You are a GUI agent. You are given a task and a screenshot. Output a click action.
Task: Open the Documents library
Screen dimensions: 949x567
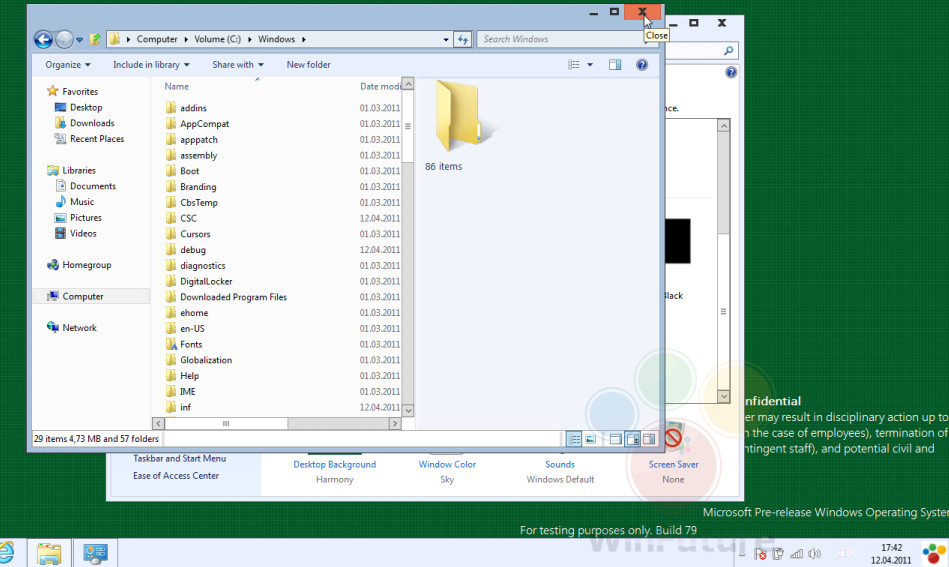coord(85,186)
